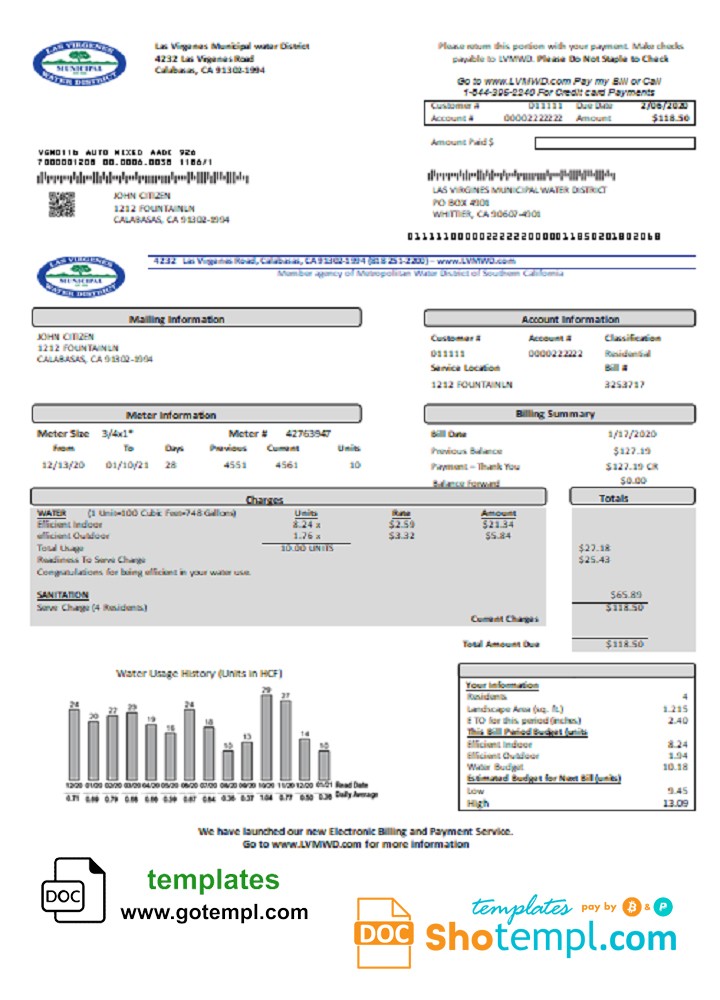Viewport: 720px width, 1000px height.
Task: Select the Efficient Indoor rate $2.59
Action: click(x=402, y=524)
